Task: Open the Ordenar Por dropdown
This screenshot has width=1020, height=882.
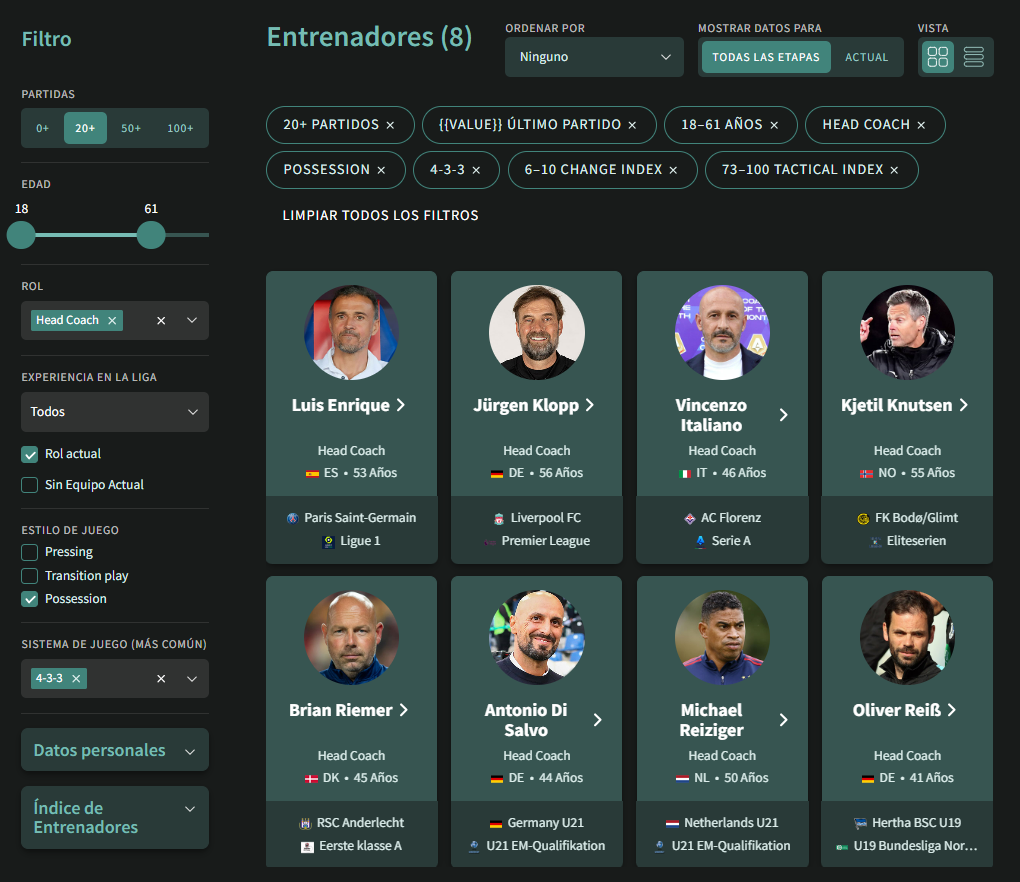Action: [594, 57]
